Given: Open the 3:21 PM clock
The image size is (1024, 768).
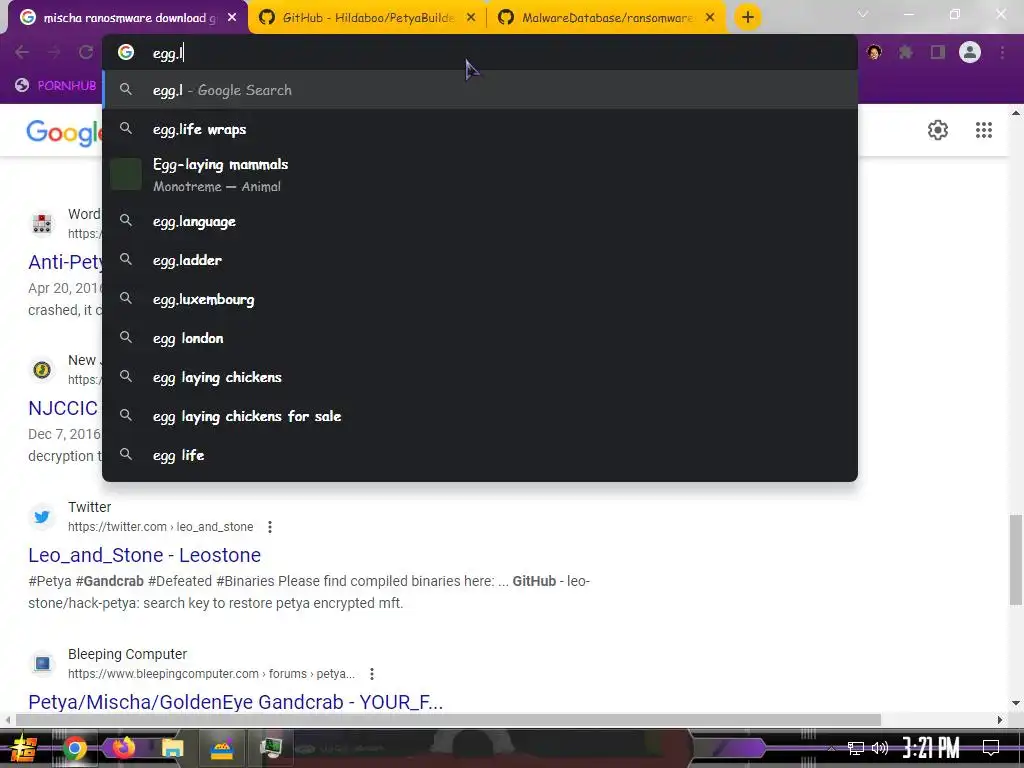Looking at the screenshot, I should tap(931, 748).
